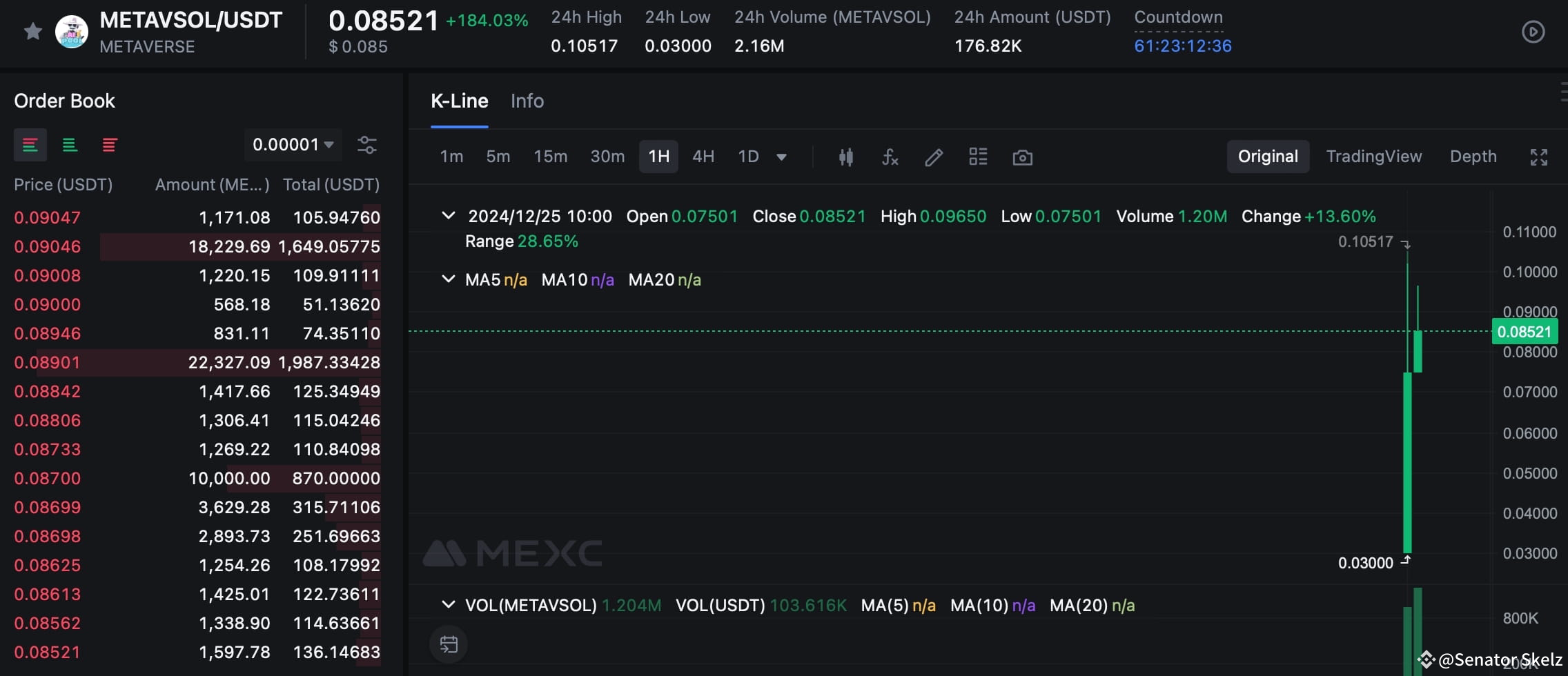Click the calendar icon below the volume legend
Image resolution: width=1568 pixels, height=676 pixels.
coord(449,644)
